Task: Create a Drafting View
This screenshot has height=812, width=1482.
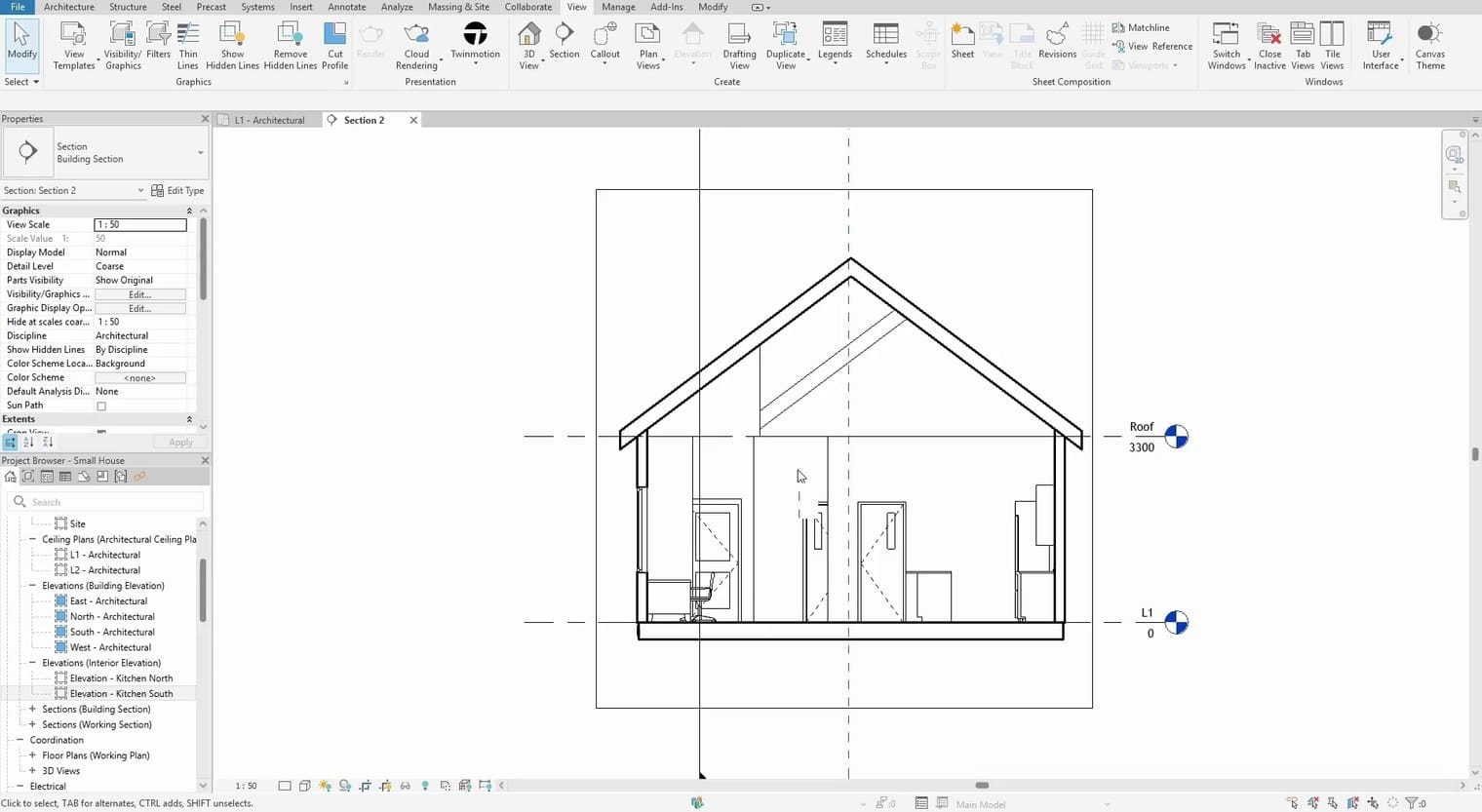Action: 739,46
